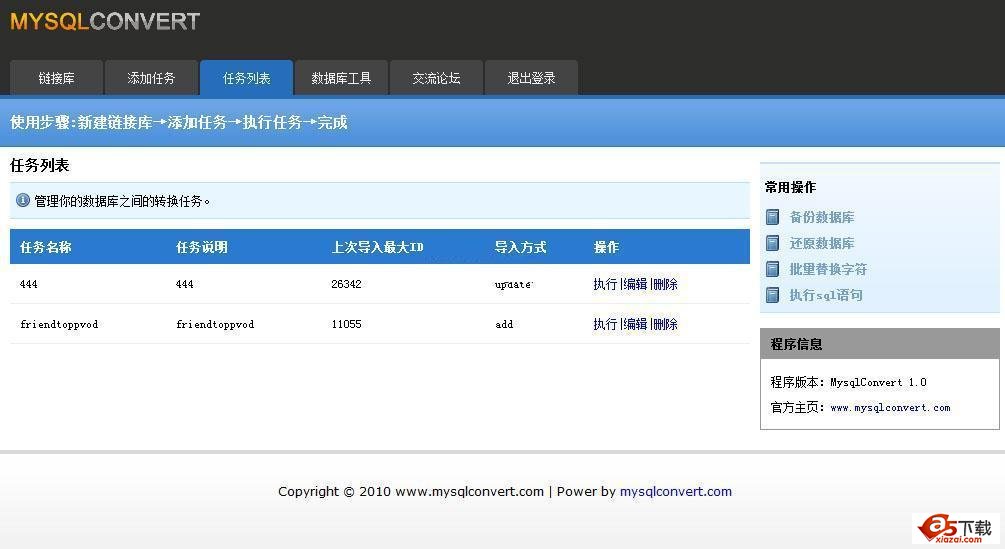The width and height of the screenshot is (1005, 549).
Task: Click the 任务说明 column header
Action: [202, 247]
